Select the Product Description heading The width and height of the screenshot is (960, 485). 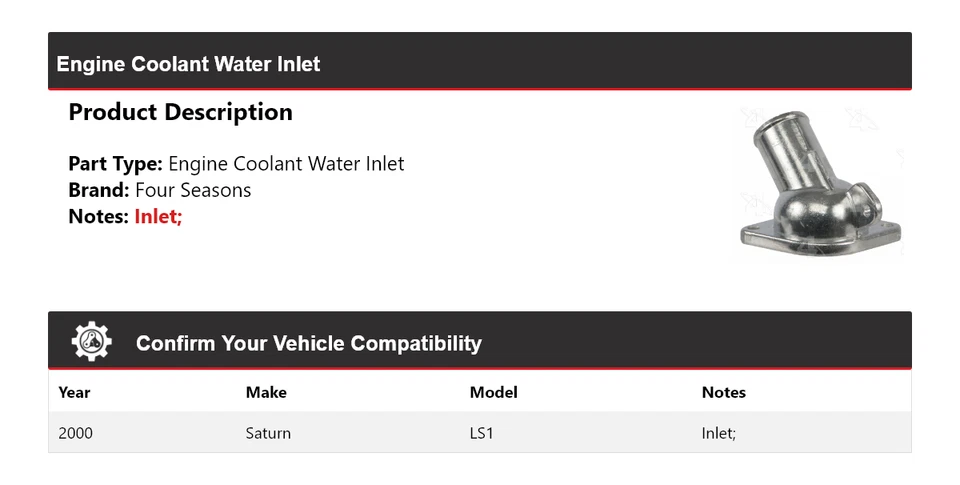pos(180,112)
